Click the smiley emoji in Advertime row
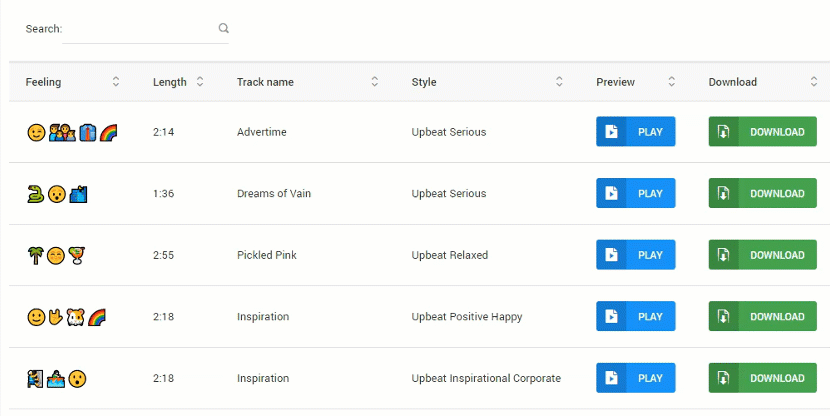This screenshot has height=416, width=830. [x=36, y=132]
